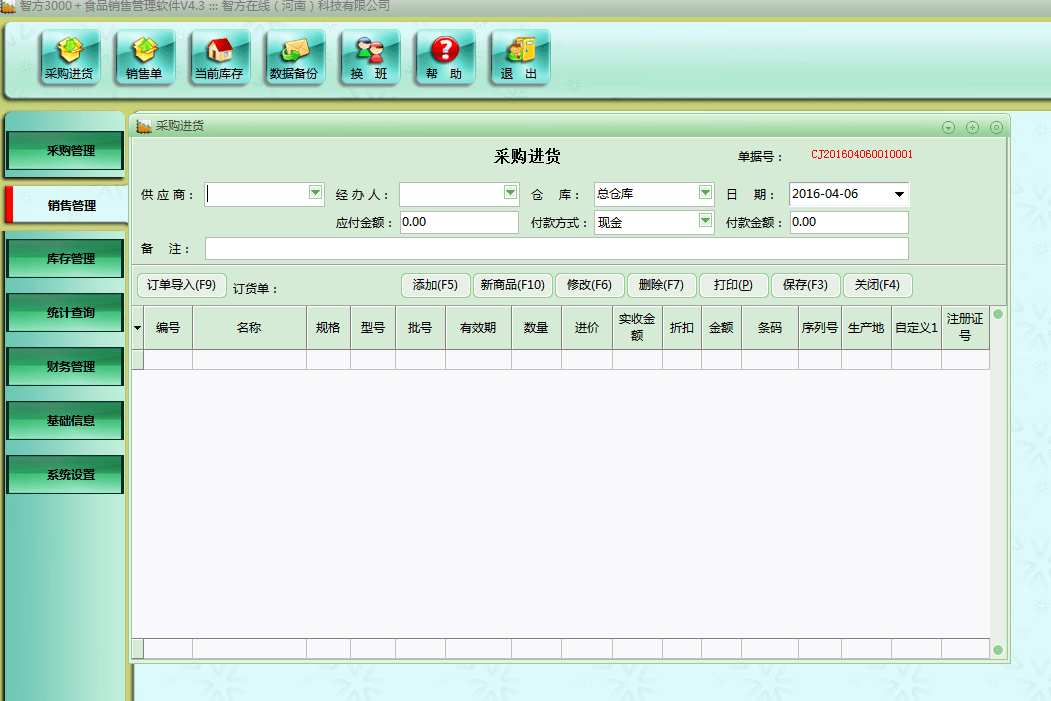The height and width of the screenshot is (701, 1051).
Task: Open 财务管理 sidebar section
Action: point(66,366)
